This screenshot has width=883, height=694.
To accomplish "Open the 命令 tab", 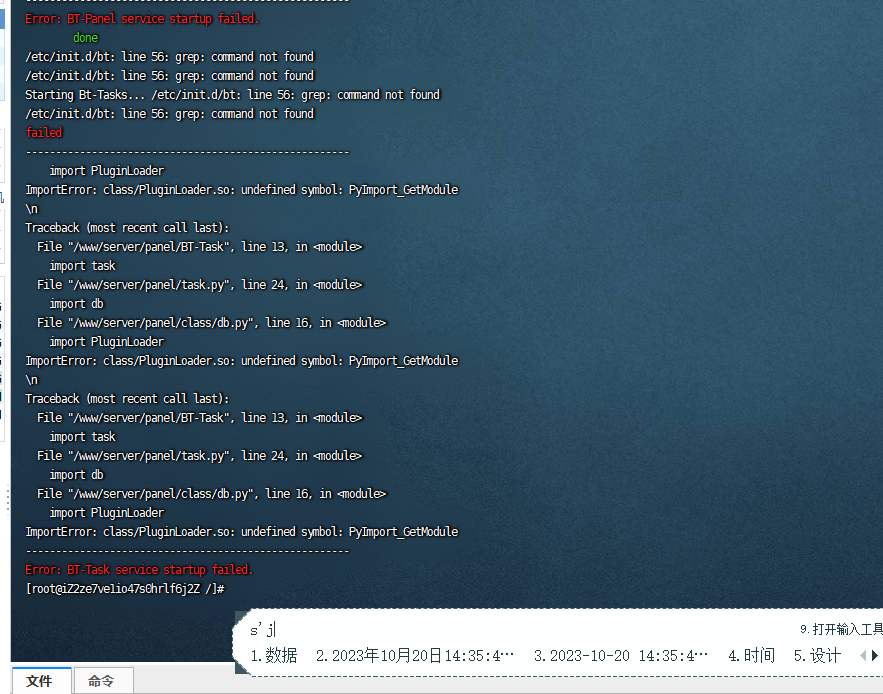I will (x=102, y=681).
